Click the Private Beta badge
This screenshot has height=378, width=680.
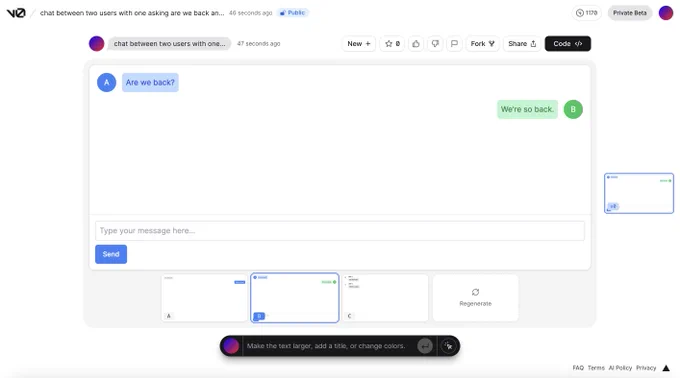630,13
